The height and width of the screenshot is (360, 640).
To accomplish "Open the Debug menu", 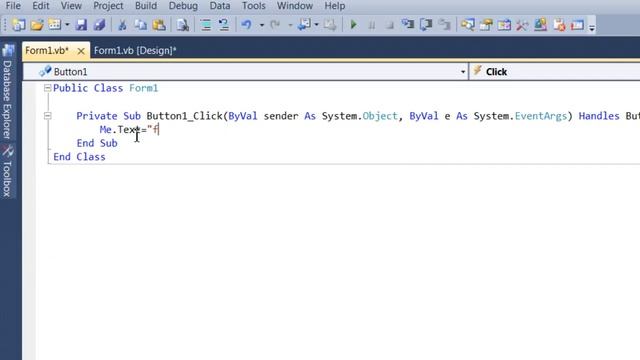I will pos(183,6).
